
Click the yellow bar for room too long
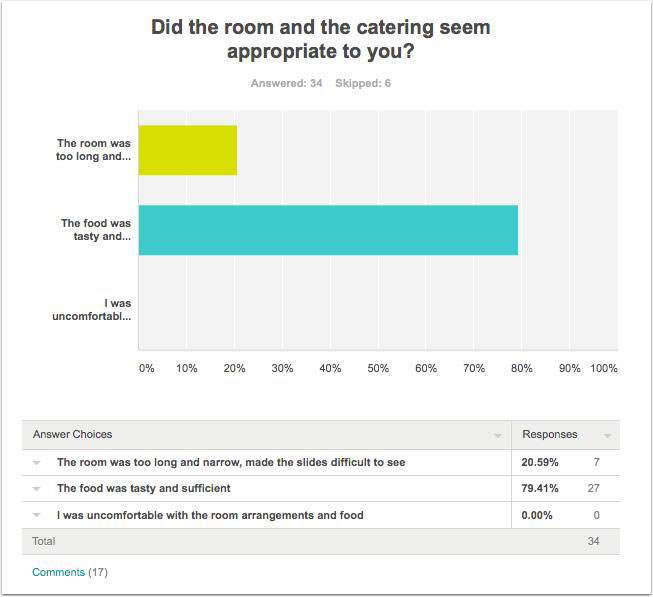(x=188, y=150)
